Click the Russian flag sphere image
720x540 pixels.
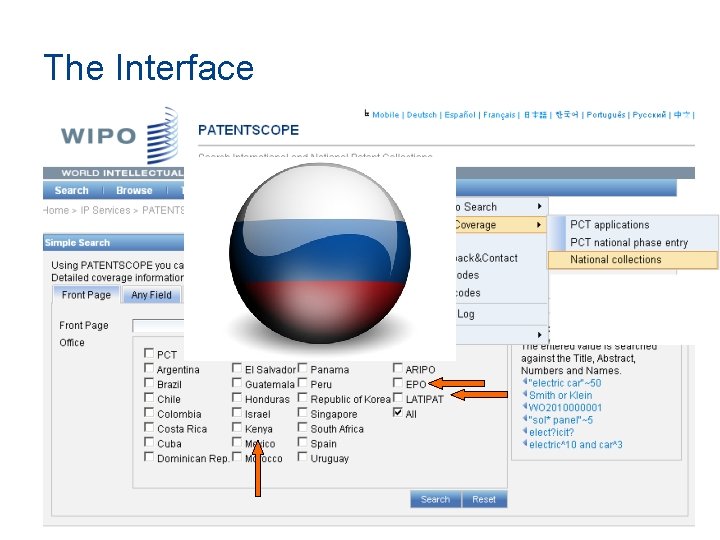click(320, 253)
